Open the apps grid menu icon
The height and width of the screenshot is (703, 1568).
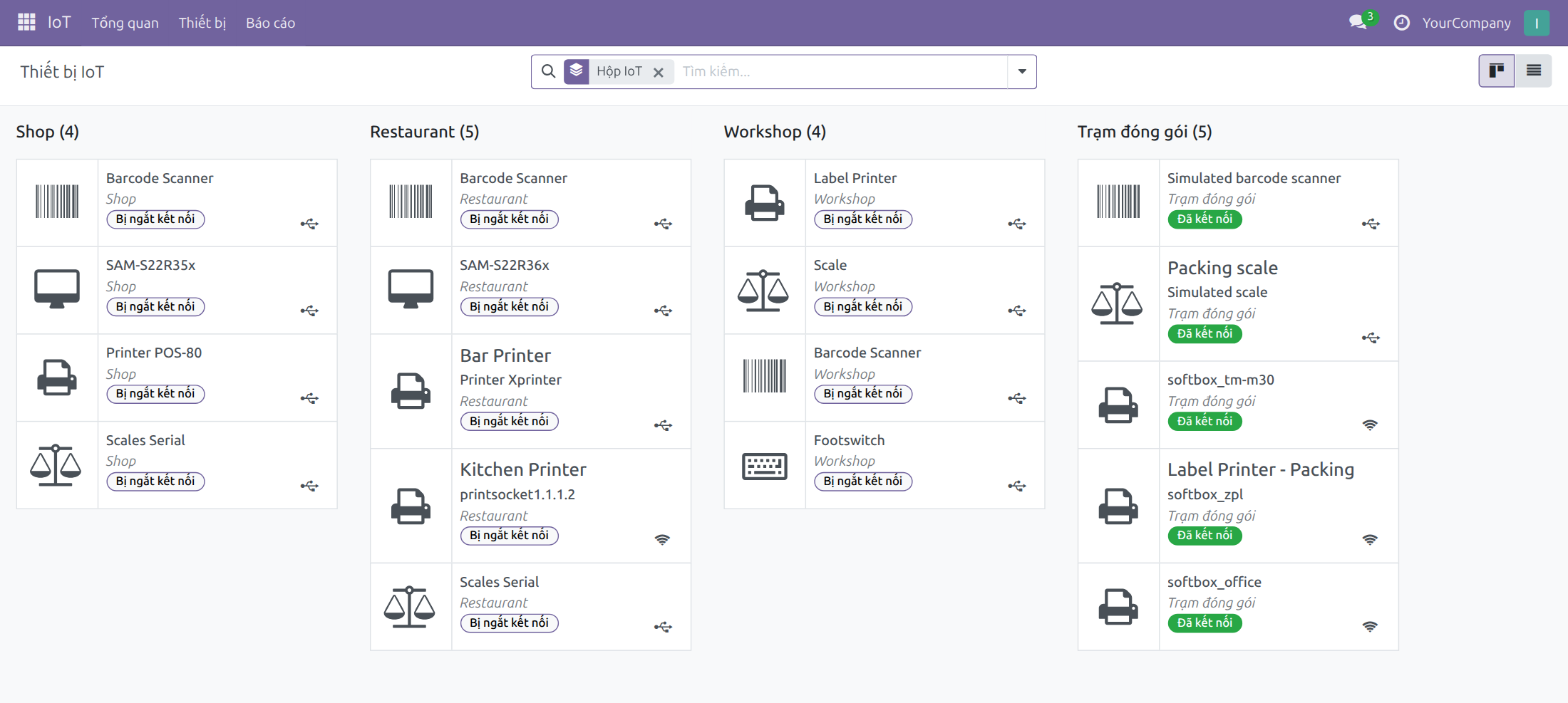(x=26, y=22)
